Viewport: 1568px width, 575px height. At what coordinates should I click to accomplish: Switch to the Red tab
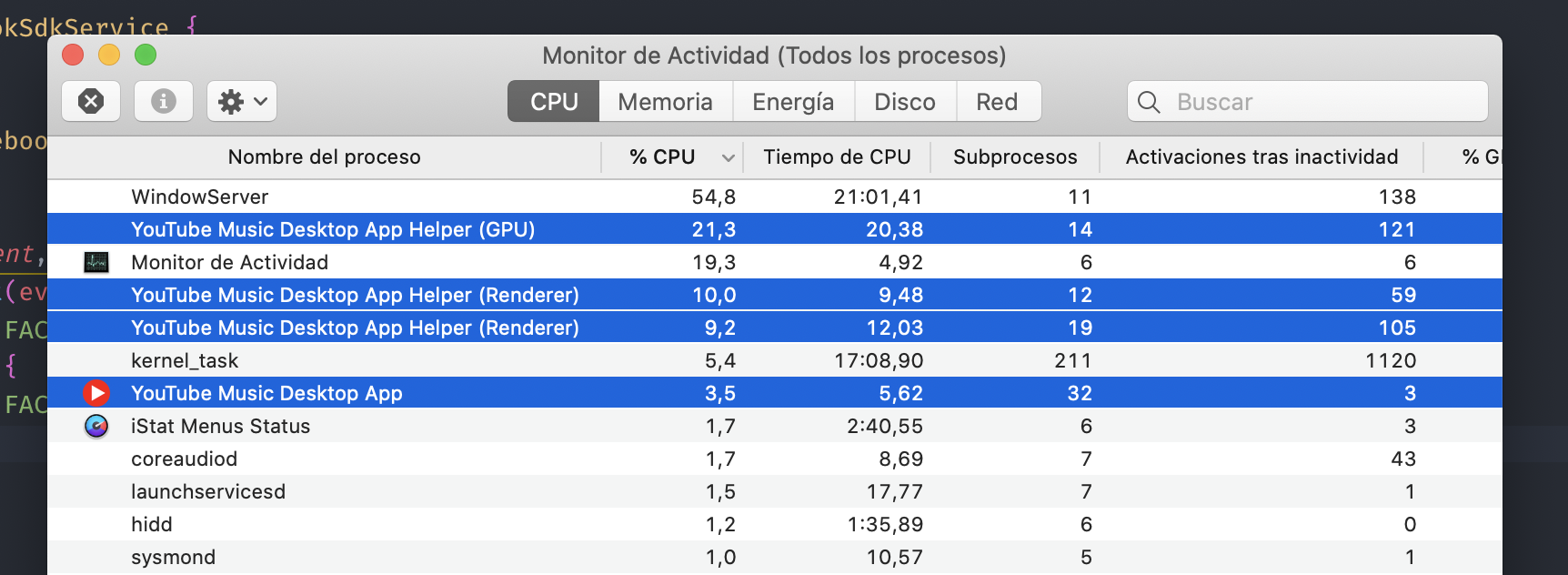point(998,101)
